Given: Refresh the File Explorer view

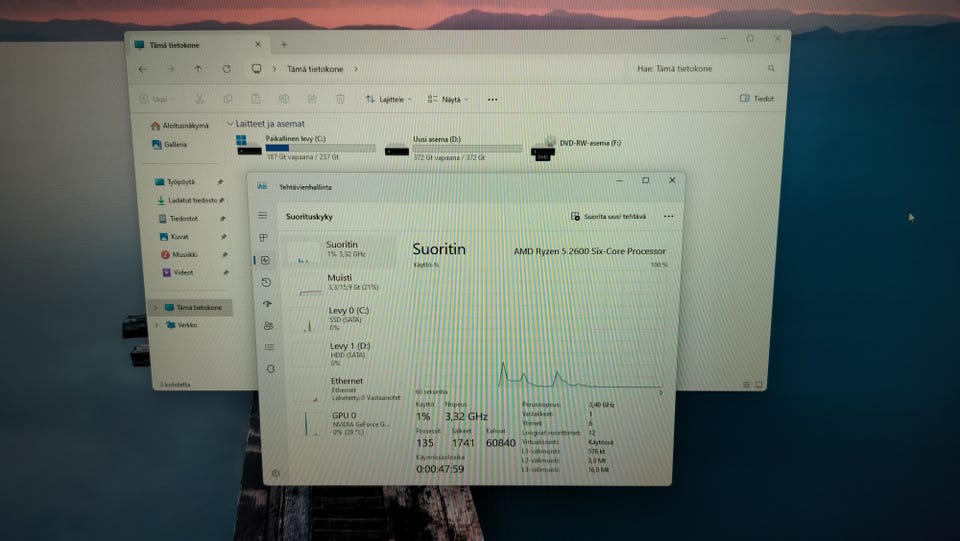Looking at the screenshot, I should point(227,69).
